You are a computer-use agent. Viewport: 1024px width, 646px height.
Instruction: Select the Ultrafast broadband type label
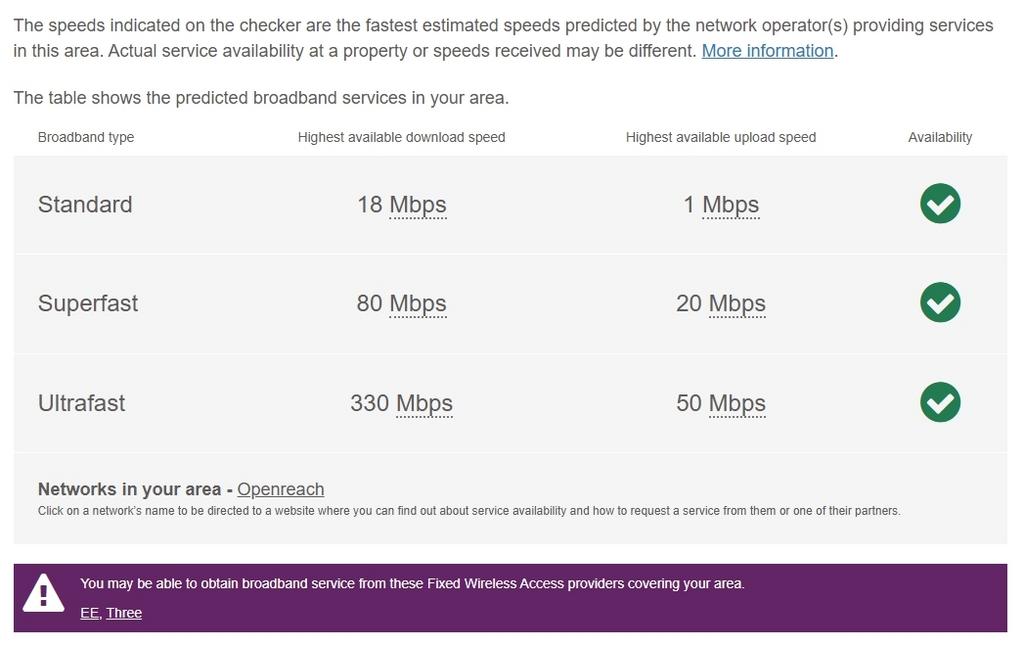(x=82, y=404)
